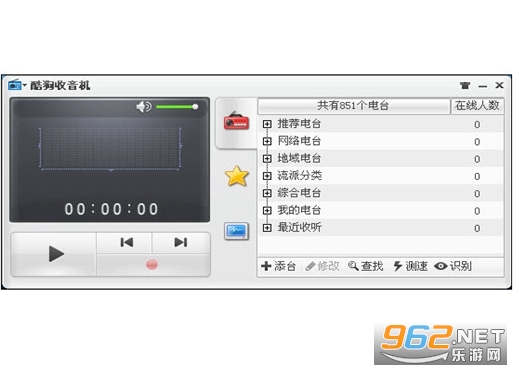Select the 网络电台 row label
Screen dimensions: 513x371
click(299, 141)
